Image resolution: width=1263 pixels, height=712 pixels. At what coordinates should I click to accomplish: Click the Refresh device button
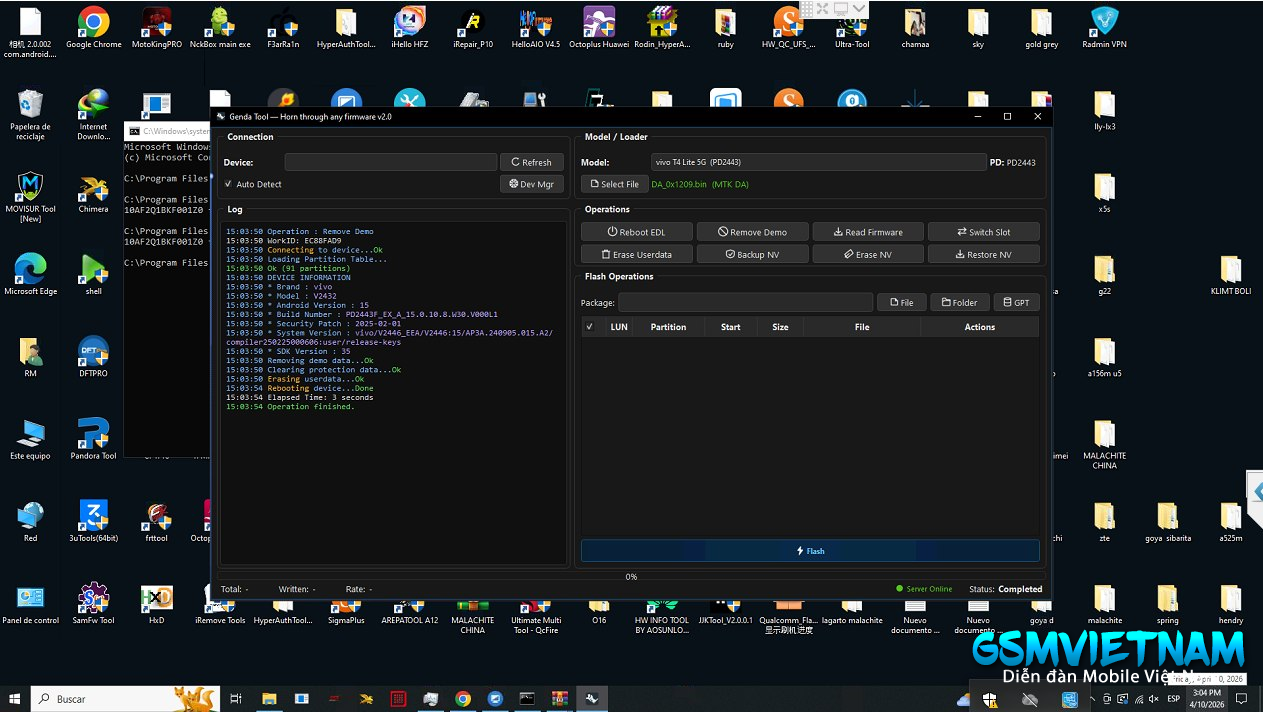coord(531,162)
